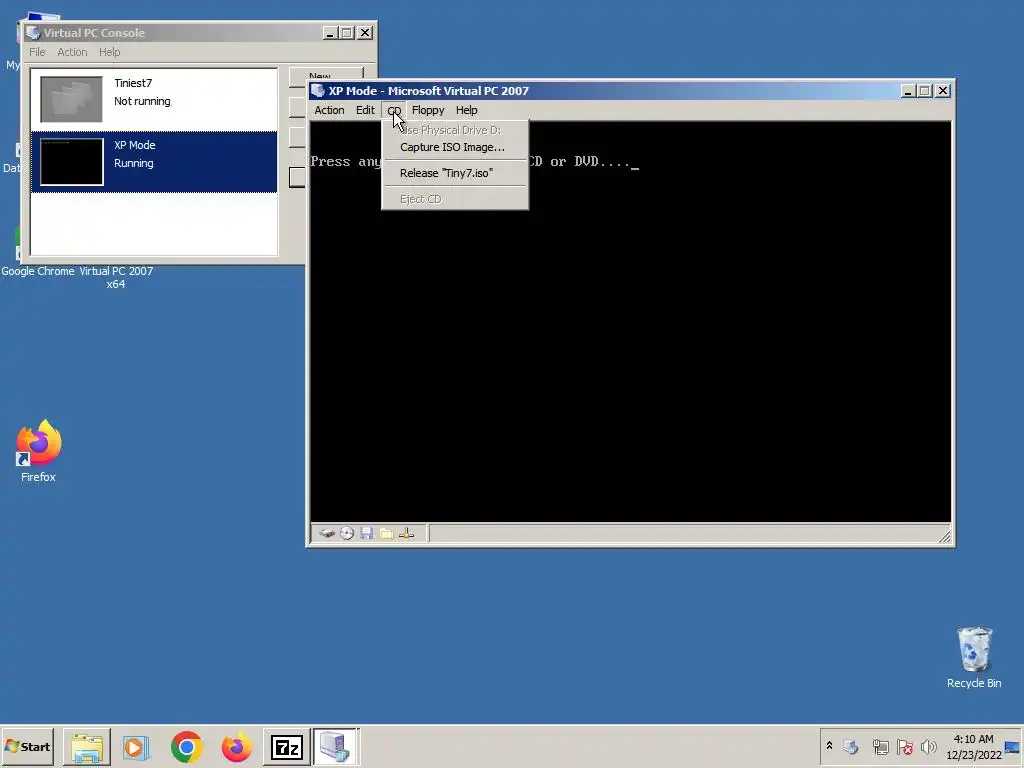Screen dimensions: 1024x768
Task: Click the Virtual PC Console title icon
Action: tap(33, 33)
